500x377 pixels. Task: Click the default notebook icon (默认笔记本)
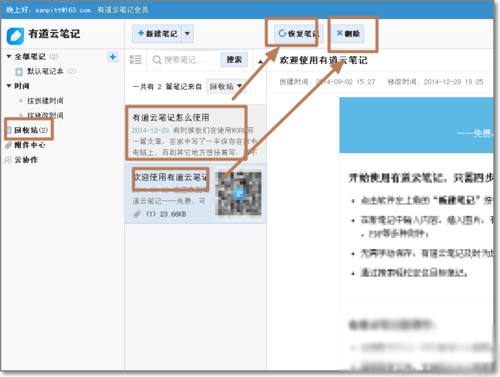(19, 71)
